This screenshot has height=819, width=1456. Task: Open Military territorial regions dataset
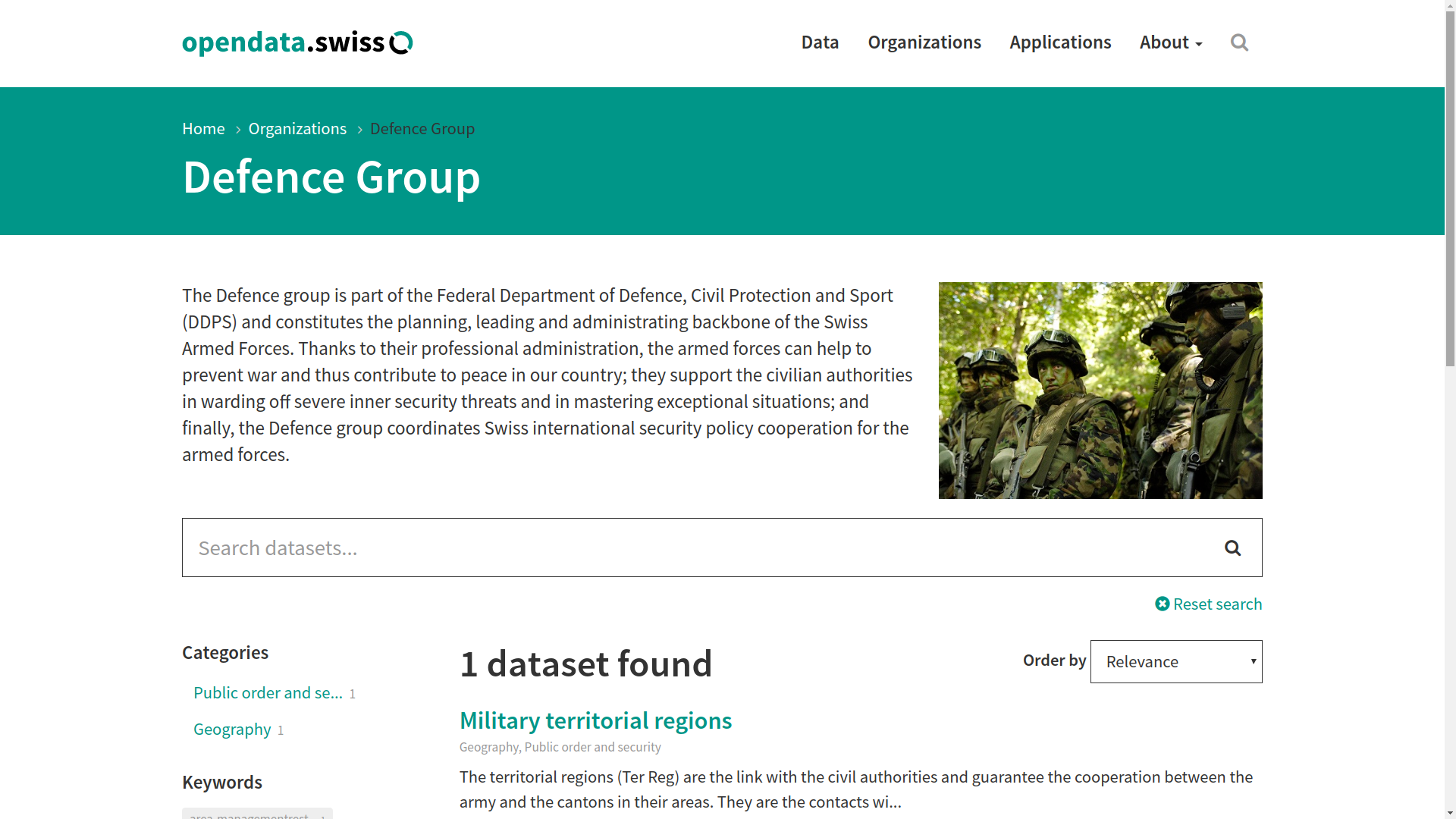[x=595, y=720]
